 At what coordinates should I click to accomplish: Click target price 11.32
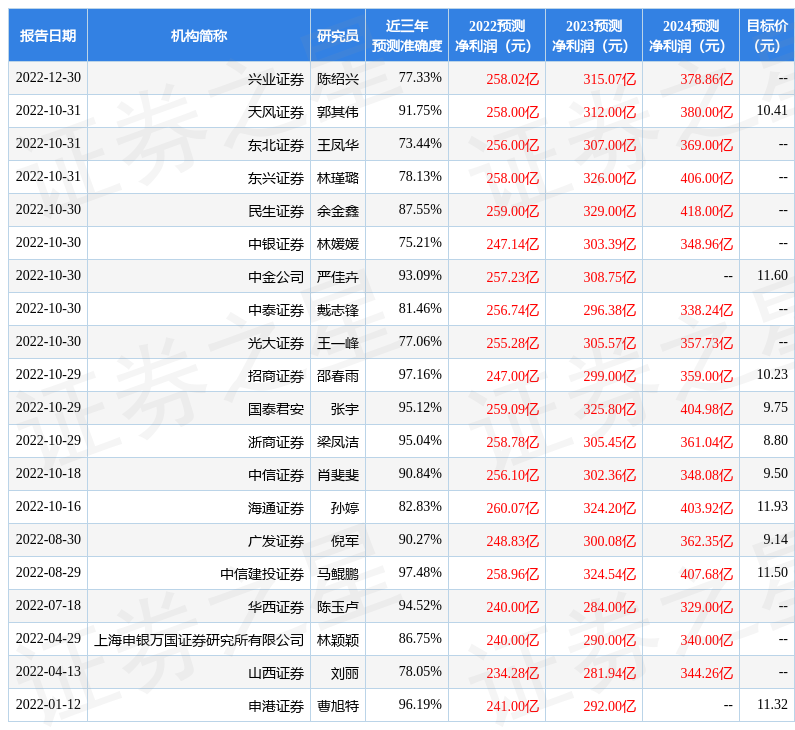[772, 704]
